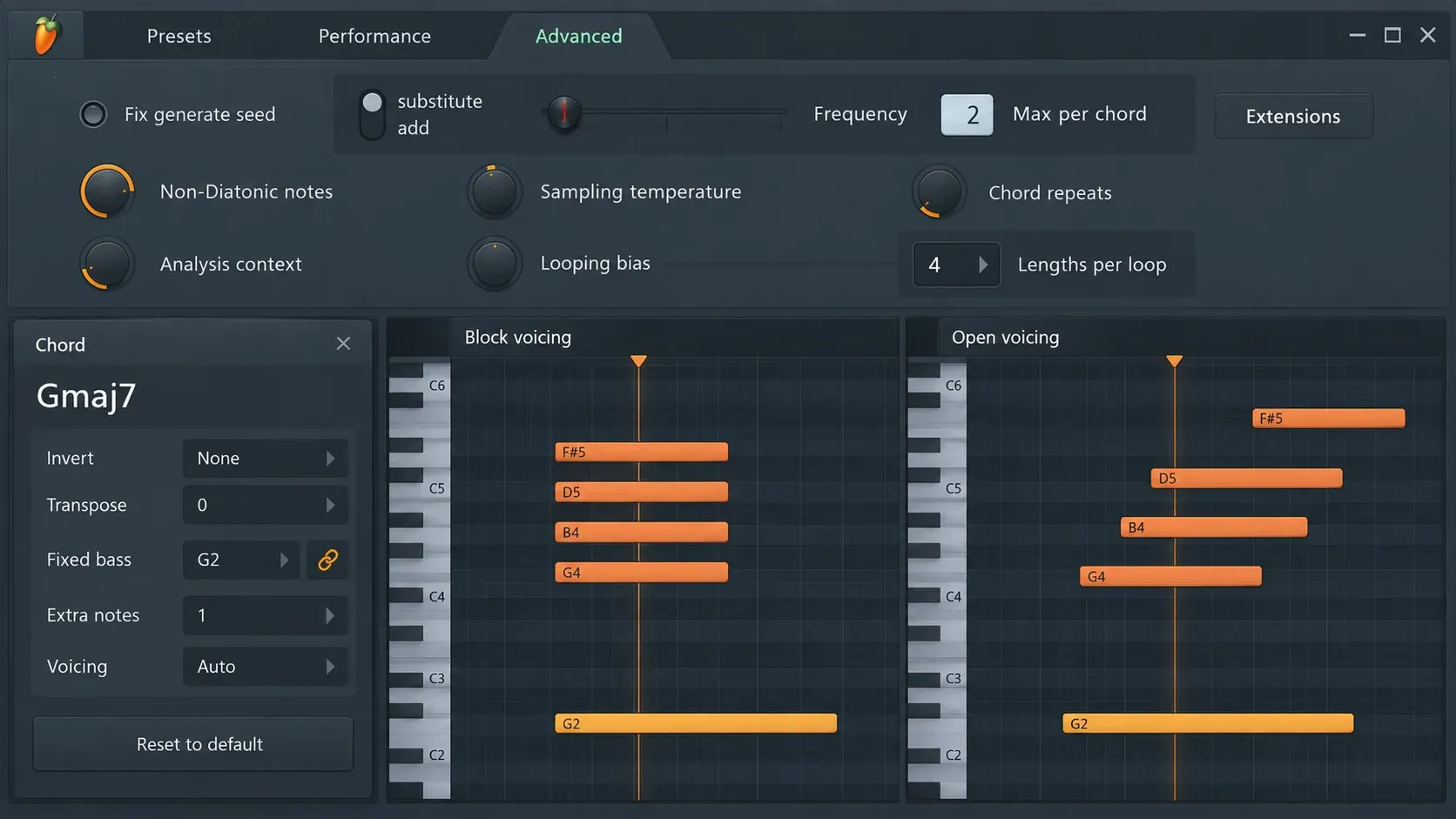
Task: Toggle the Fix generate seed radio button
Action: tap(93, 114)
